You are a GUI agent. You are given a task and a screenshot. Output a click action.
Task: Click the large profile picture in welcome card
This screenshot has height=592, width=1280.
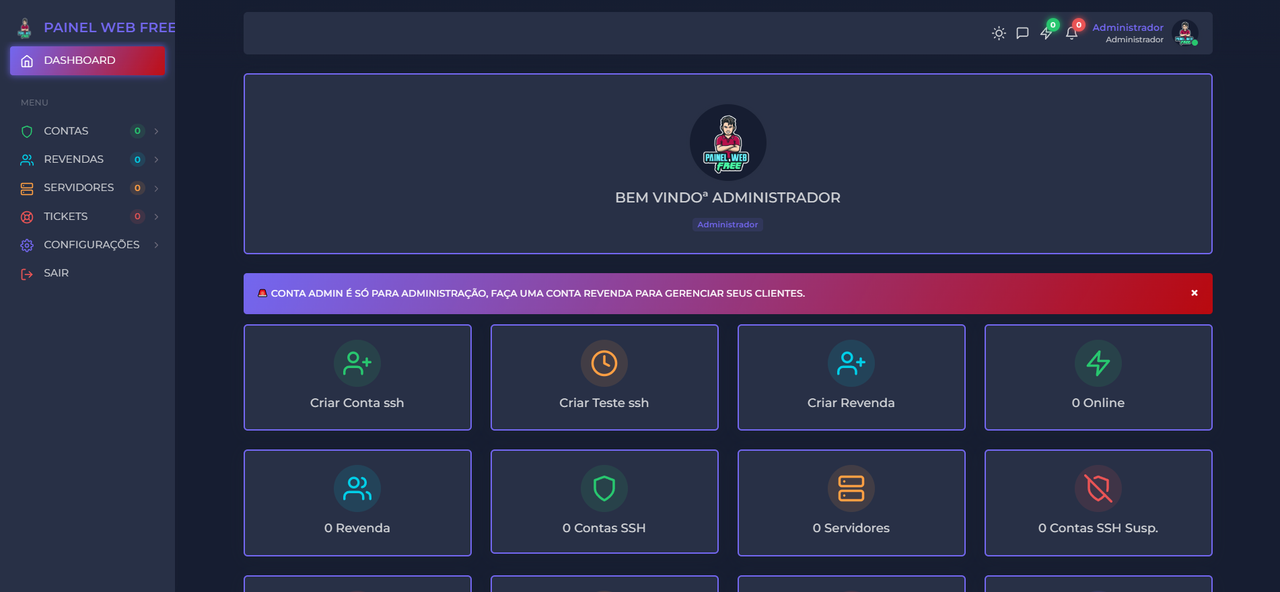pyautogui.click(x=728, y=143)
